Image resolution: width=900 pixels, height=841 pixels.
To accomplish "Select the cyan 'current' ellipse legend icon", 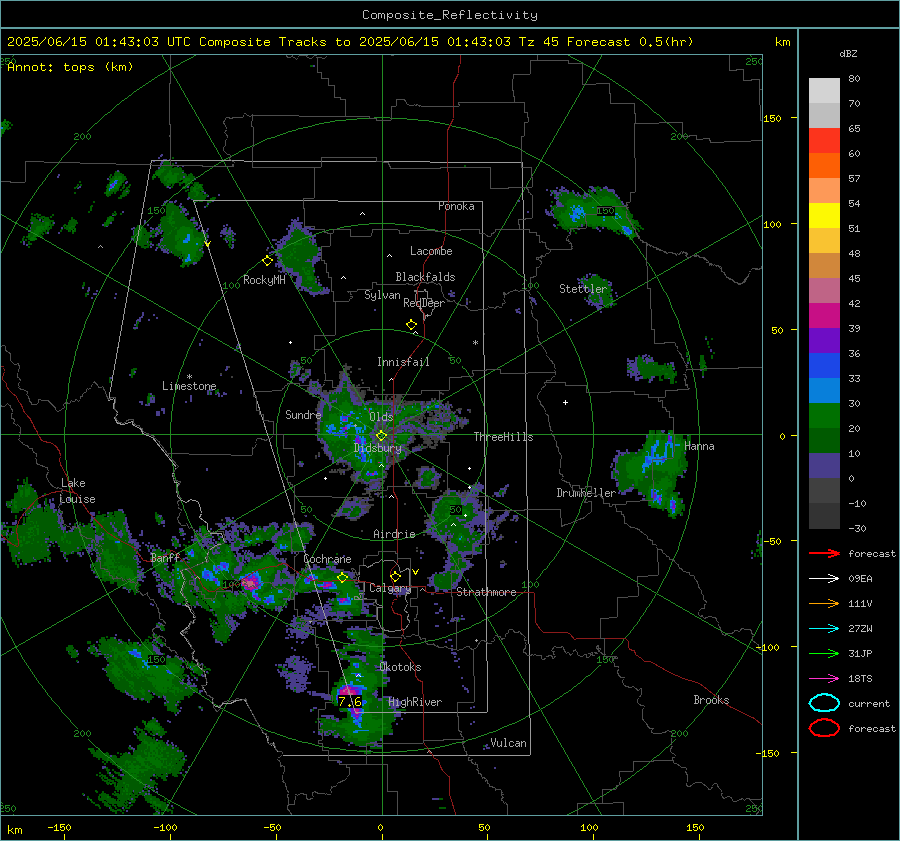I will click(x=824, y=703).
